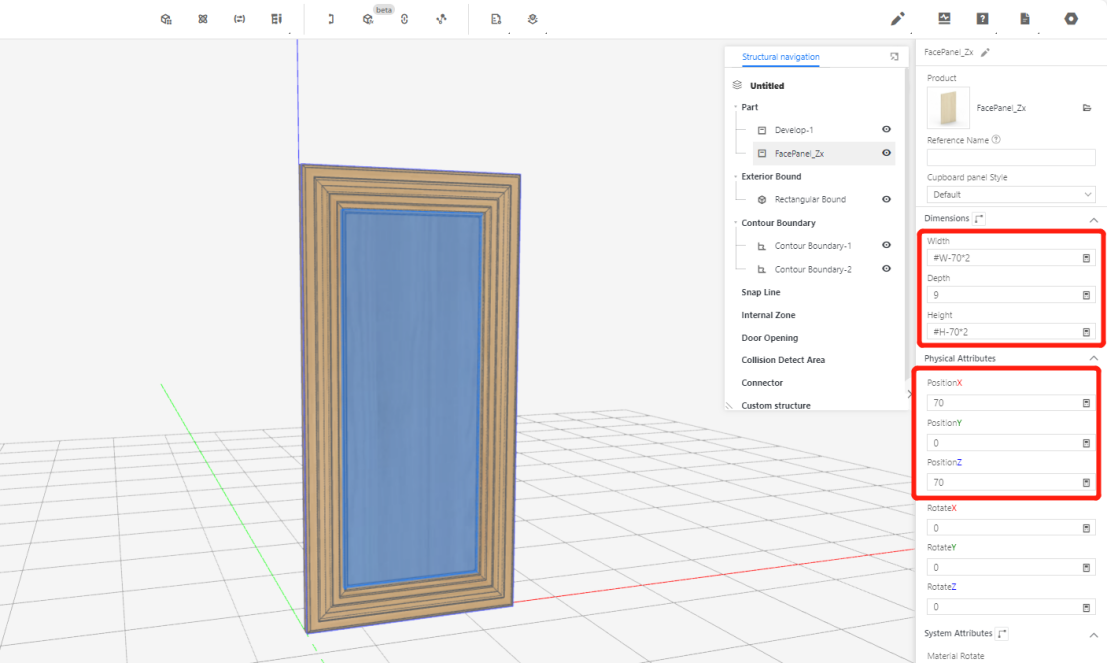
Task: Collapse the Physical Attributes section
Action: [x=1093, y=358]
